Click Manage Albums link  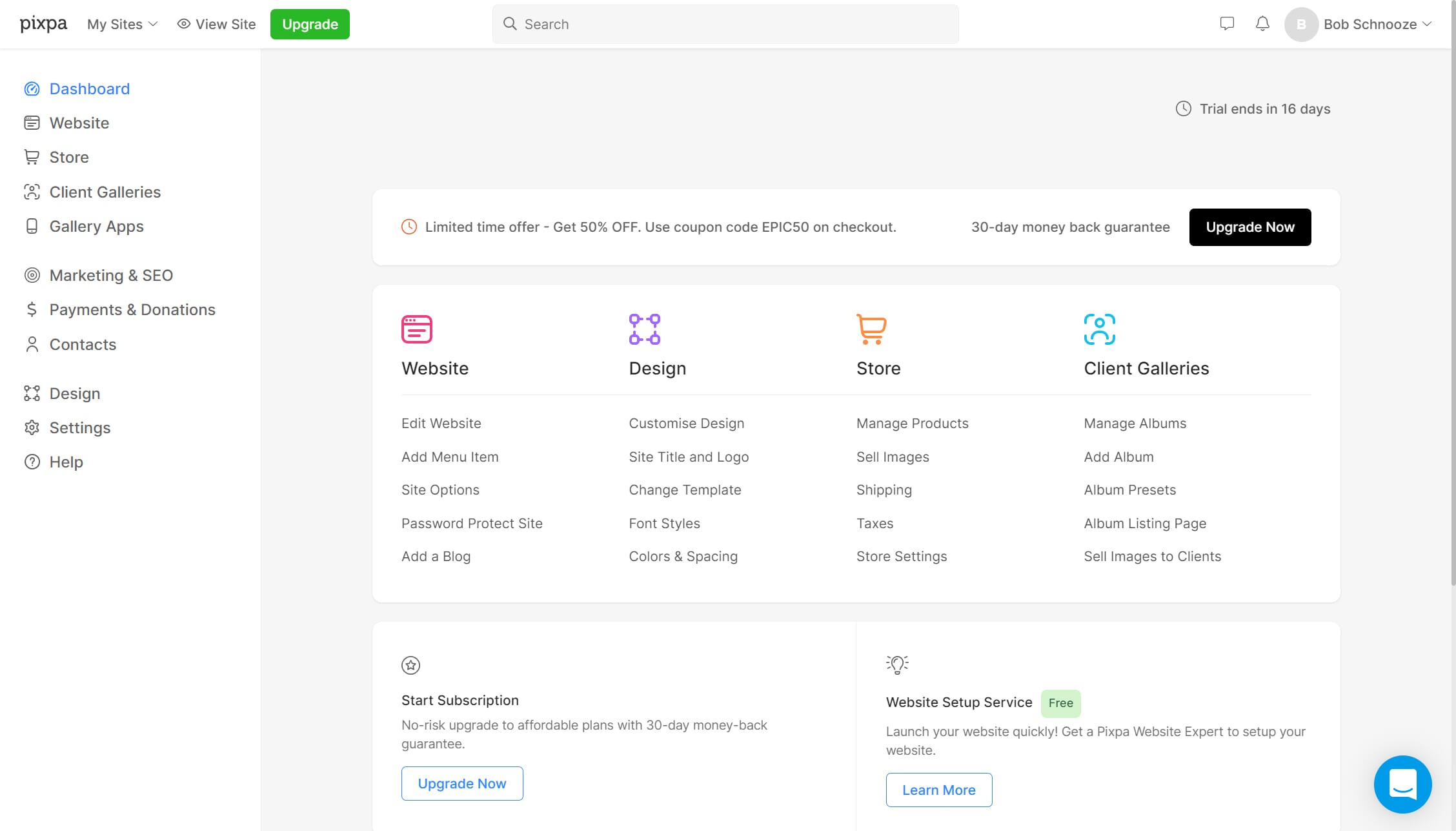(x=1135, y=423)
